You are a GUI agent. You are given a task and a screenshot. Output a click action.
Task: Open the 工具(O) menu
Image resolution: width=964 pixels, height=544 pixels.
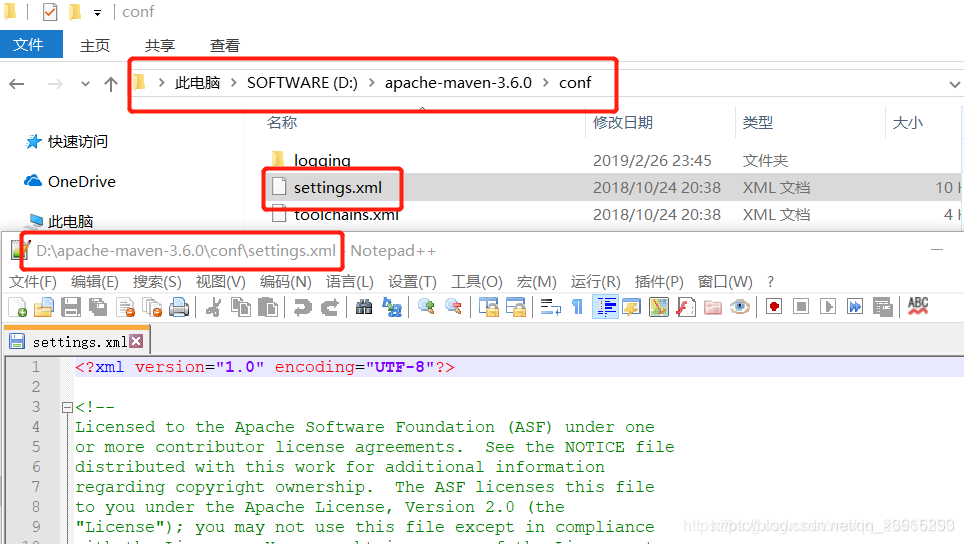click(476, 282)
